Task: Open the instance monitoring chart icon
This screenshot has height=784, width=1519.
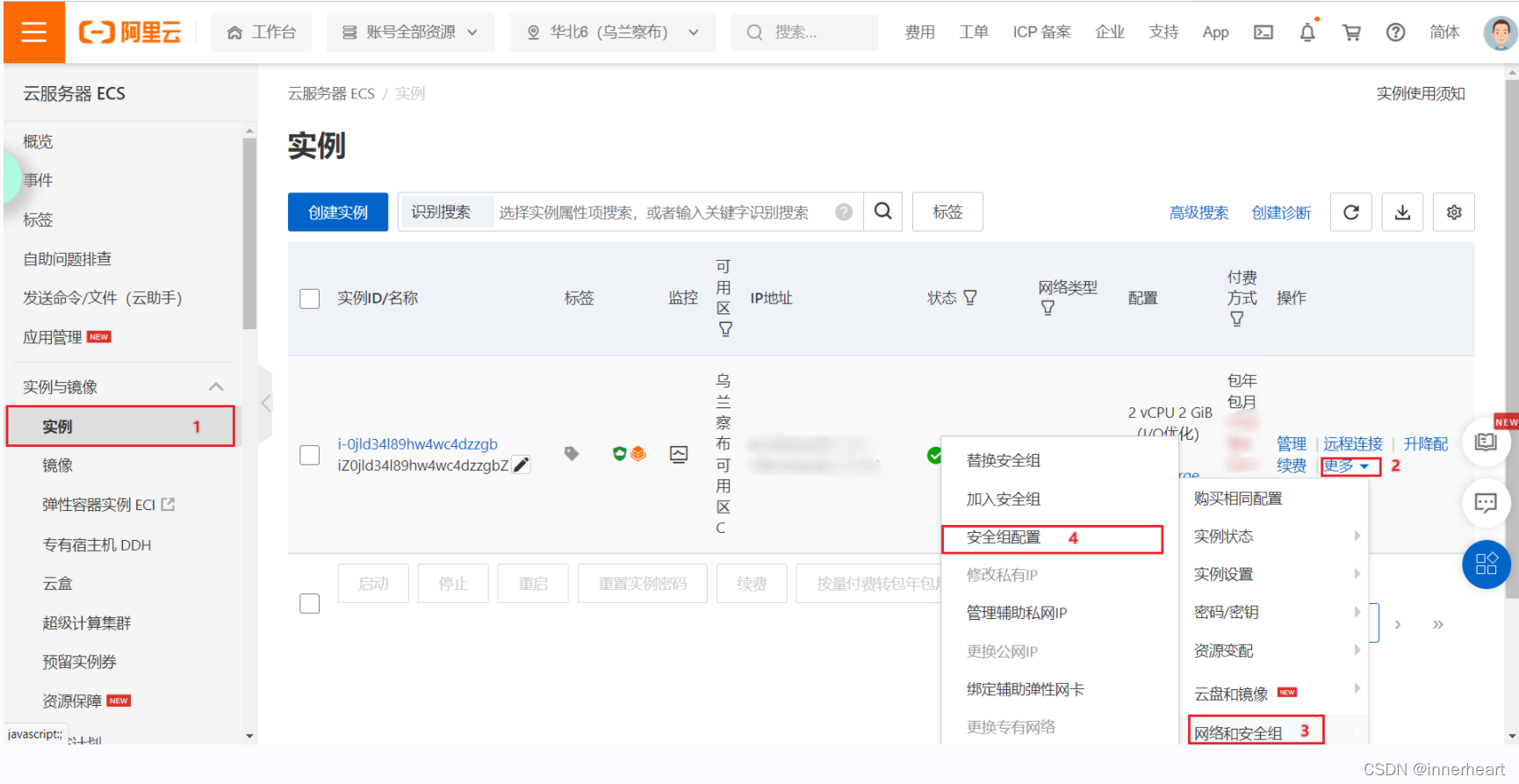Action: pyautogui.click(x=679, y=454)
